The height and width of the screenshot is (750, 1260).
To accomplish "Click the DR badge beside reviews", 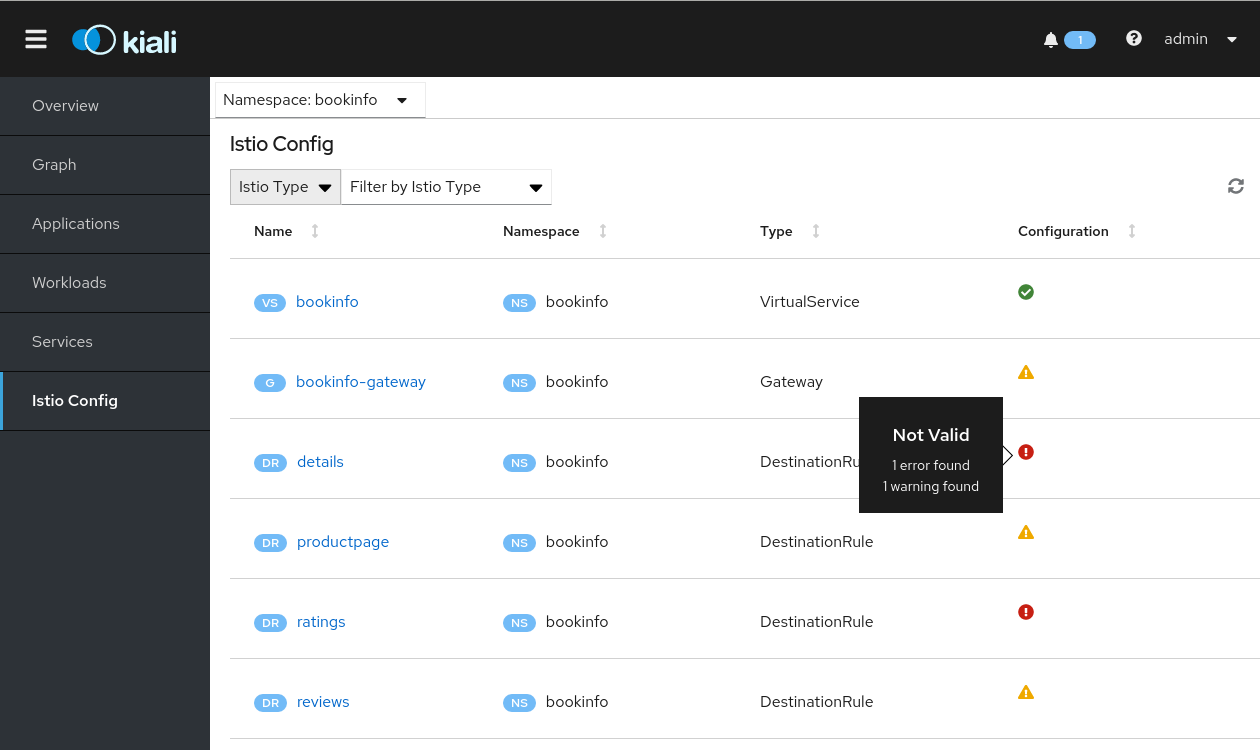I will tap(270, 703).
